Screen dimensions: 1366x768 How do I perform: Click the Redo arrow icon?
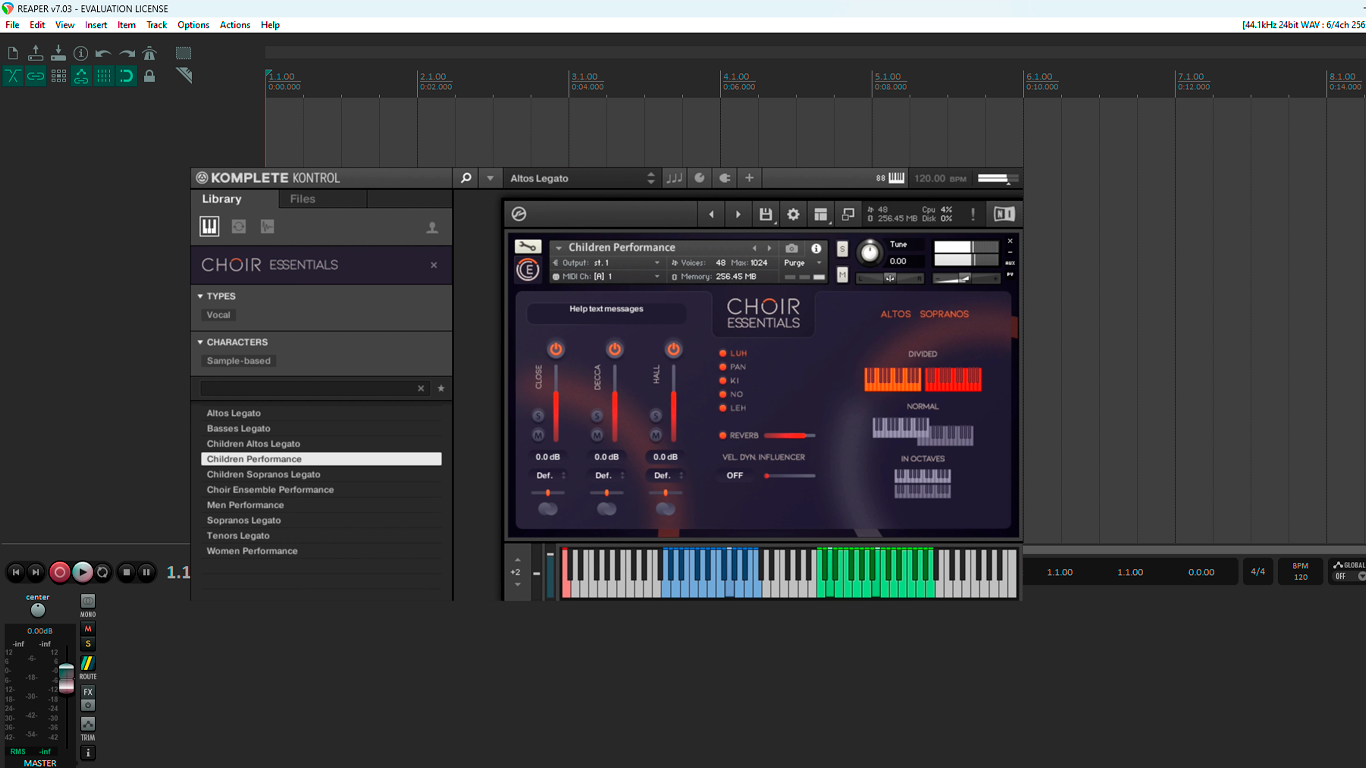(127, 53)
